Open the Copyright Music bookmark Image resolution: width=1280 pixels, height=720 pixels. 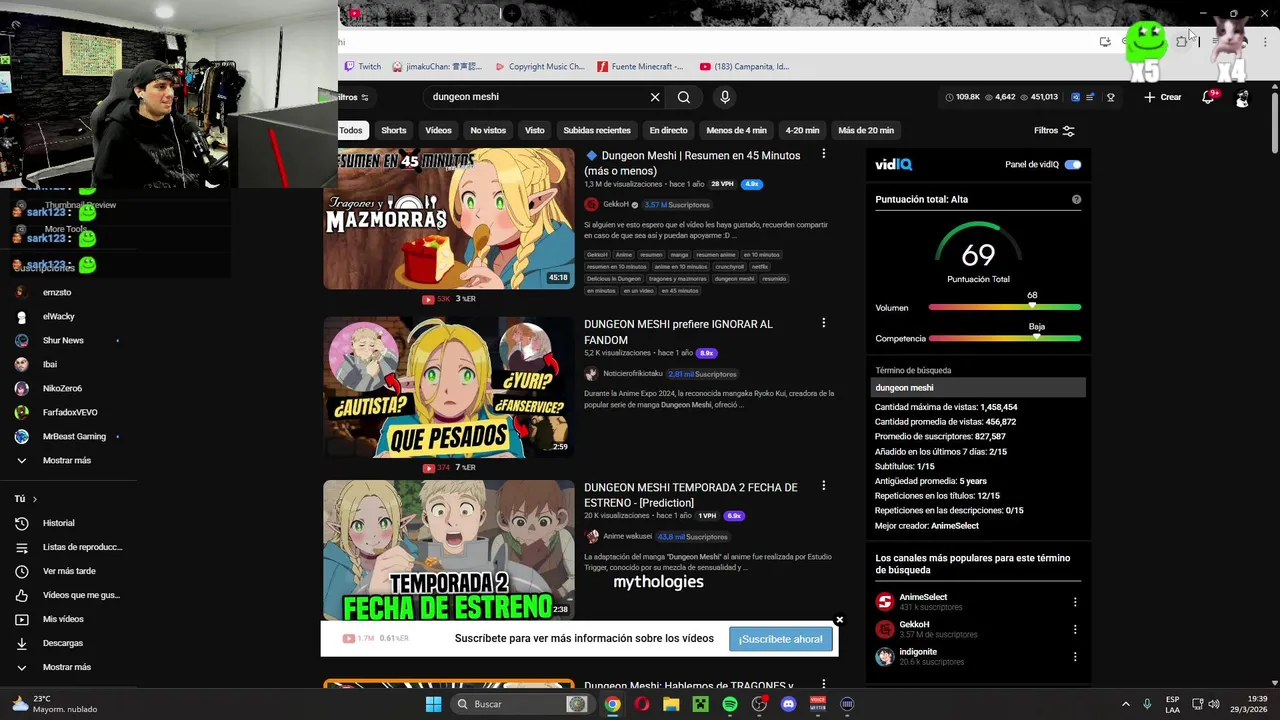[x=539, y=67]
